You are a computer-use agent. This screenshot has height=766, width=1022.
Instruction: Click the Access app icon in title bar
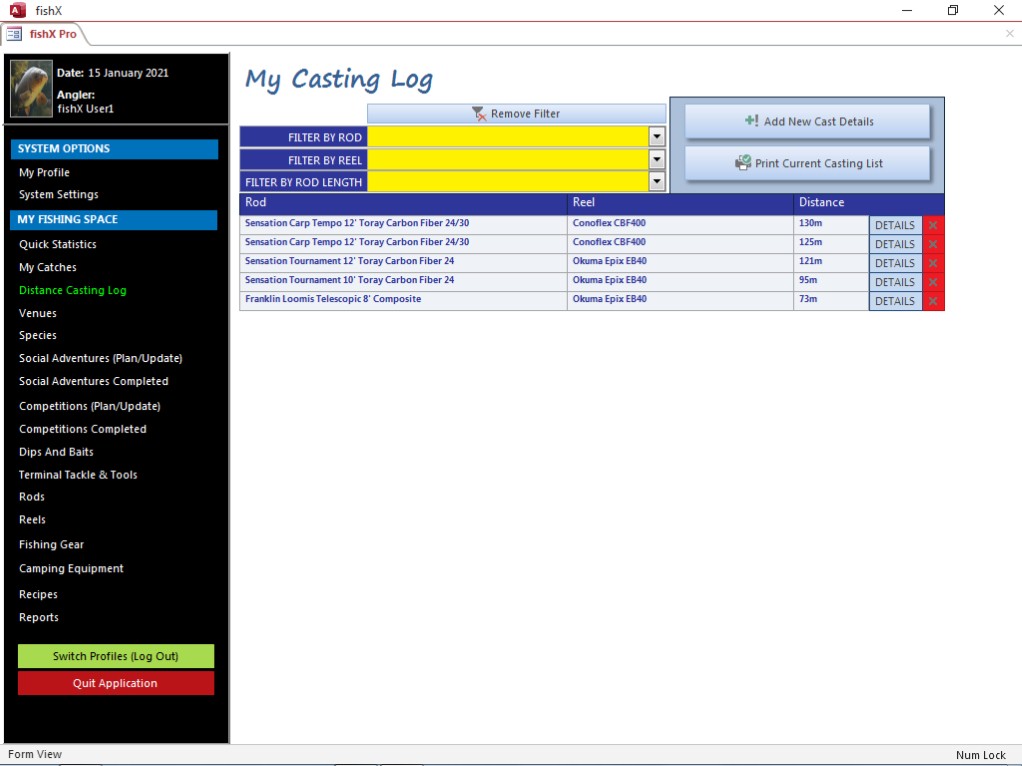point(16,10)
